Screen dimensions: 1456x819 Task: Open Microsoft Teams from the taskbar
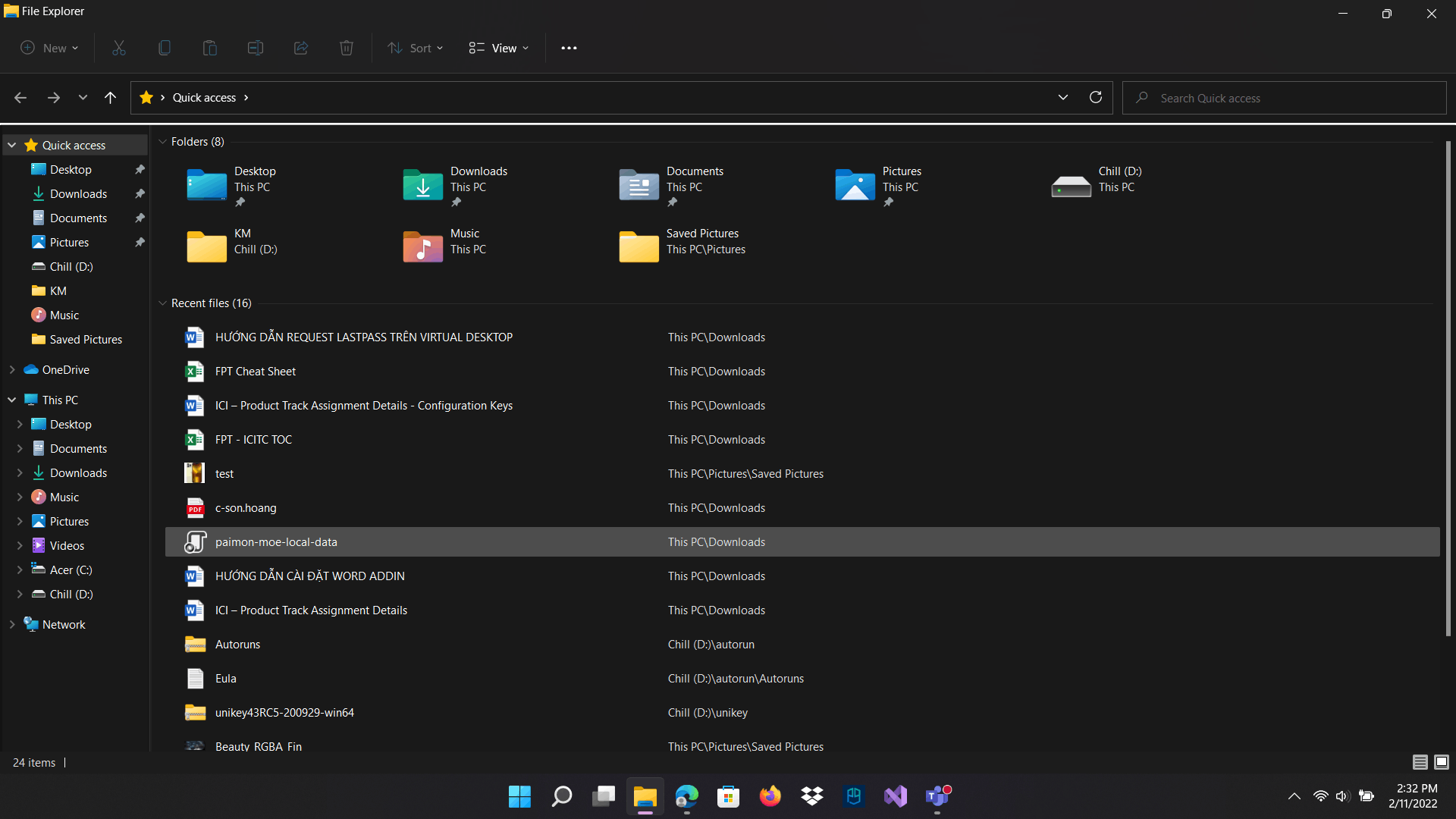pos(937,796)
